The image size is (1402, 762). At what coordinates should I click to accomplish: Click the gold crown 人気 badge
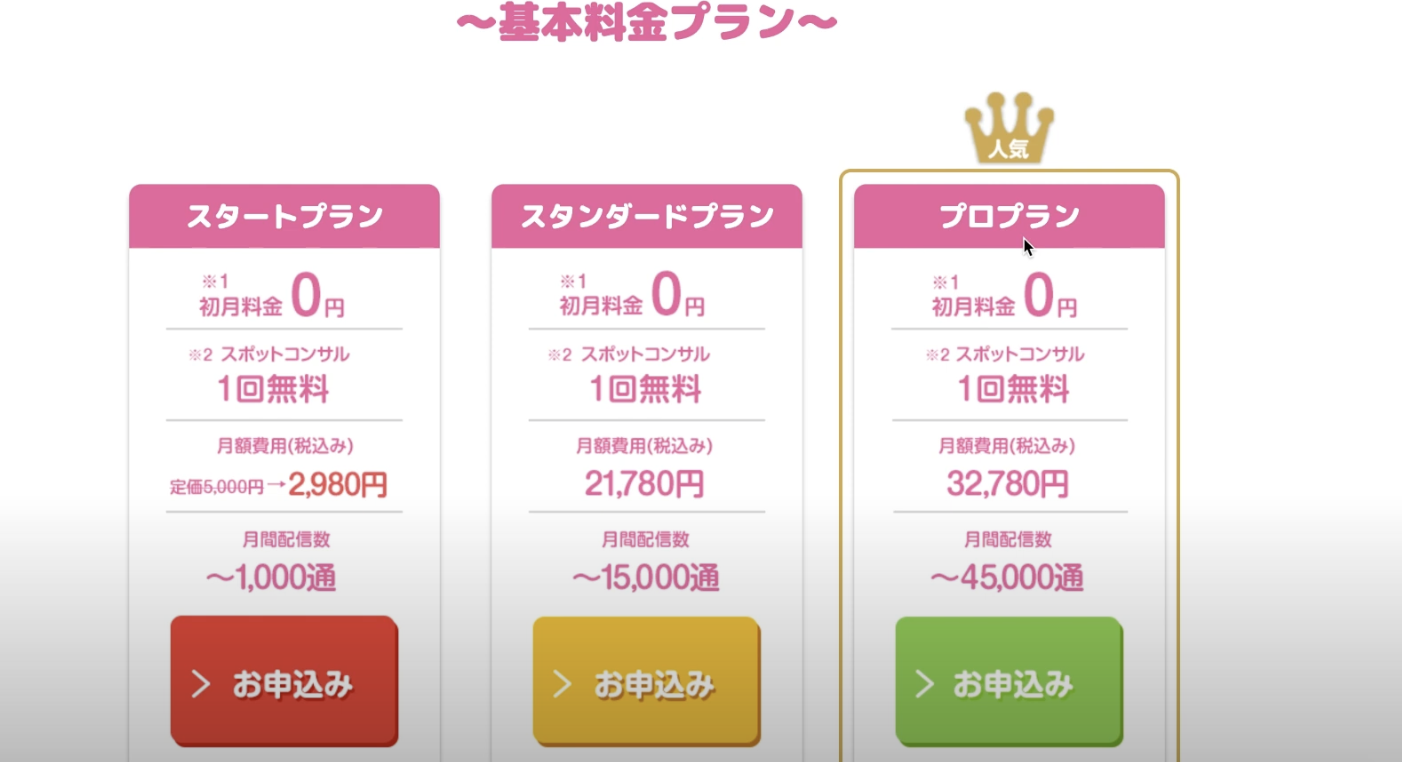(1009, 128)
